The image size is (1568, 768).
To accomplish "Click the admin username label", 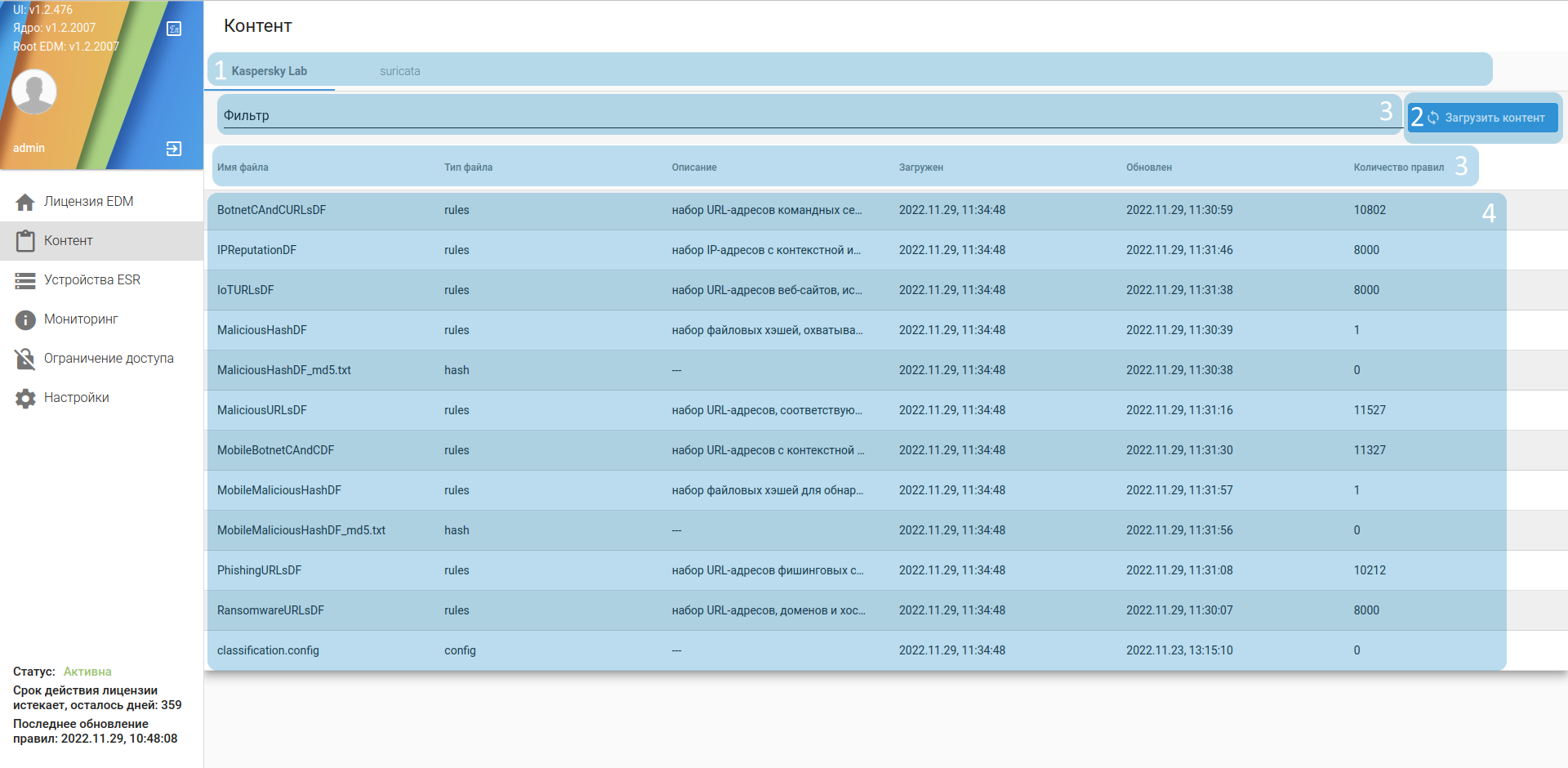I will 29,148.
